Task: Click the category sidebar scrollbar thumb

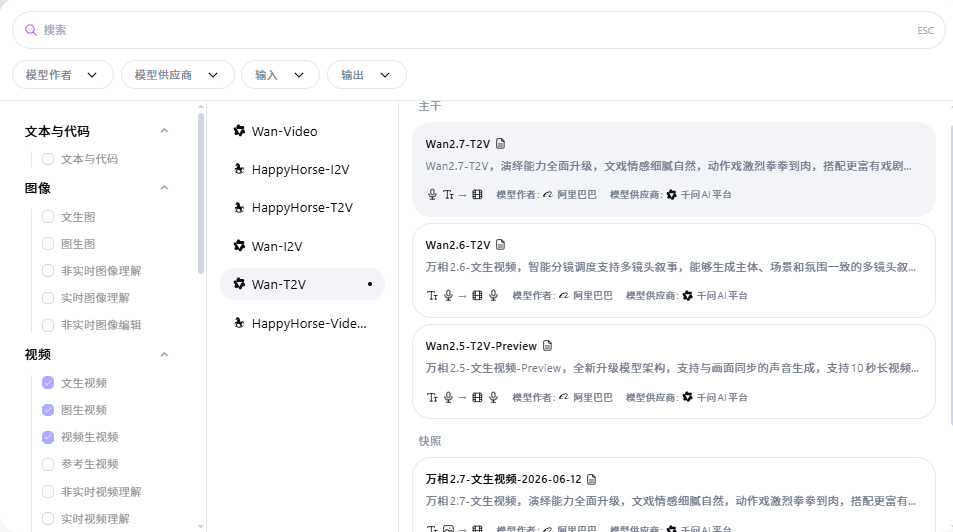Action: [x=201, y=193]
